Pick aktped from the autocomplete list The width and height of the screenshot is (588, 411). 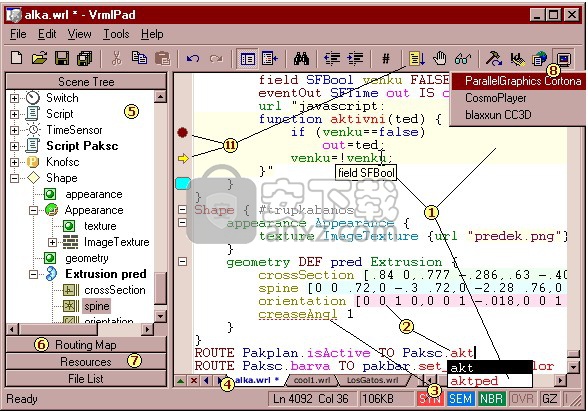489,381
